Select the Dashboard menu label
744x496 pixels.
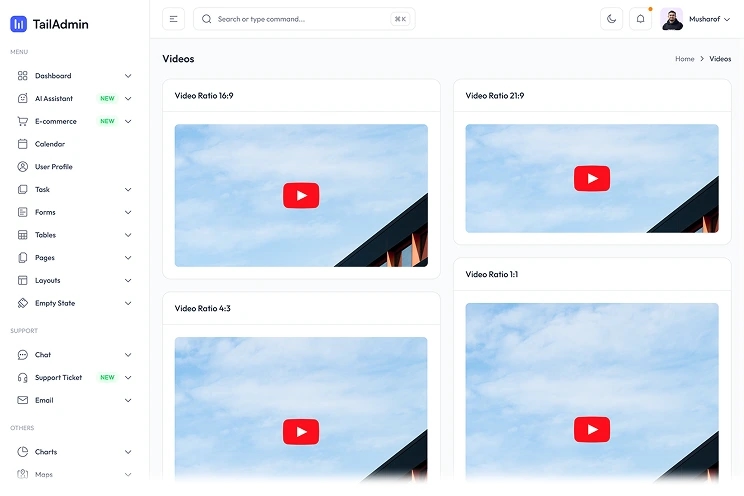pyautogui.click(x=53, y=76)
